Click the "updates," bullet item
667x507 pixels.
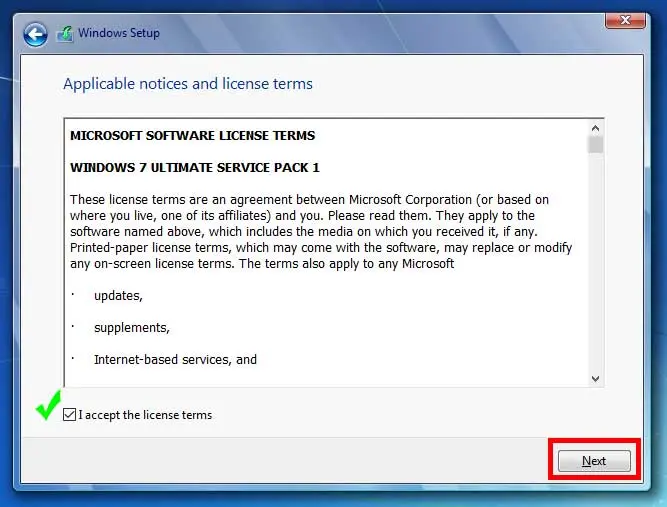119,296
